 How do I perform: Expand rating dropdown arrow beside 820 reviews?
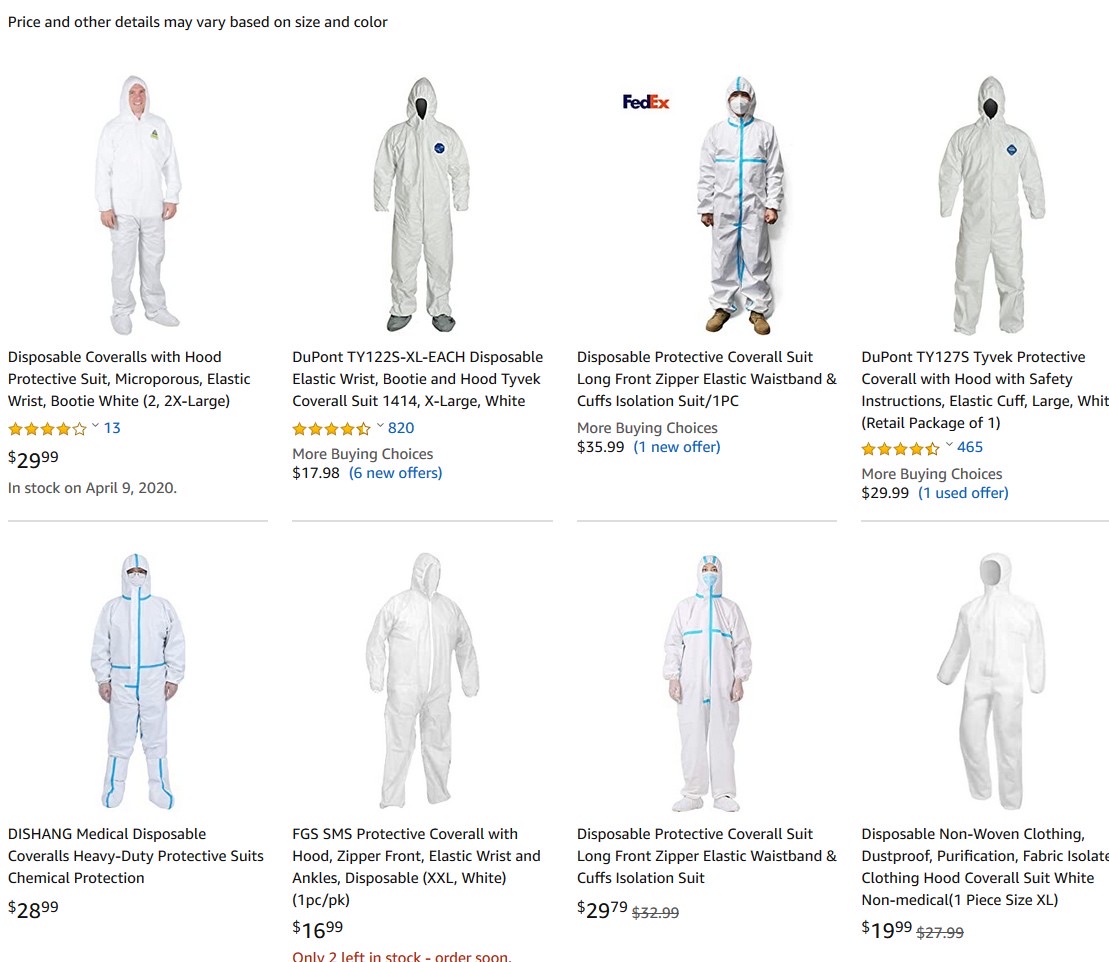pyautogui.click(x=380, y=426)
